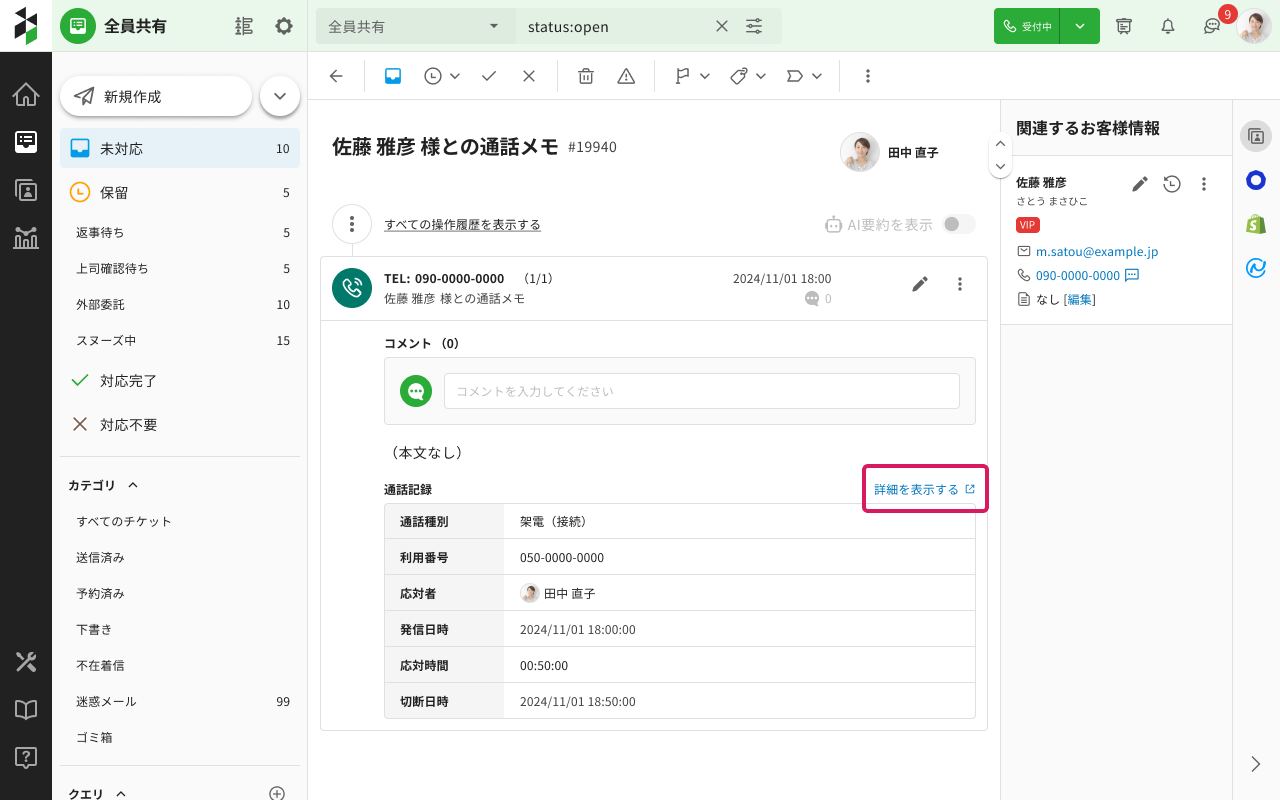
Task: Open blue circle integration icon
Action: pyautogui.click(x=1256, y=180)
